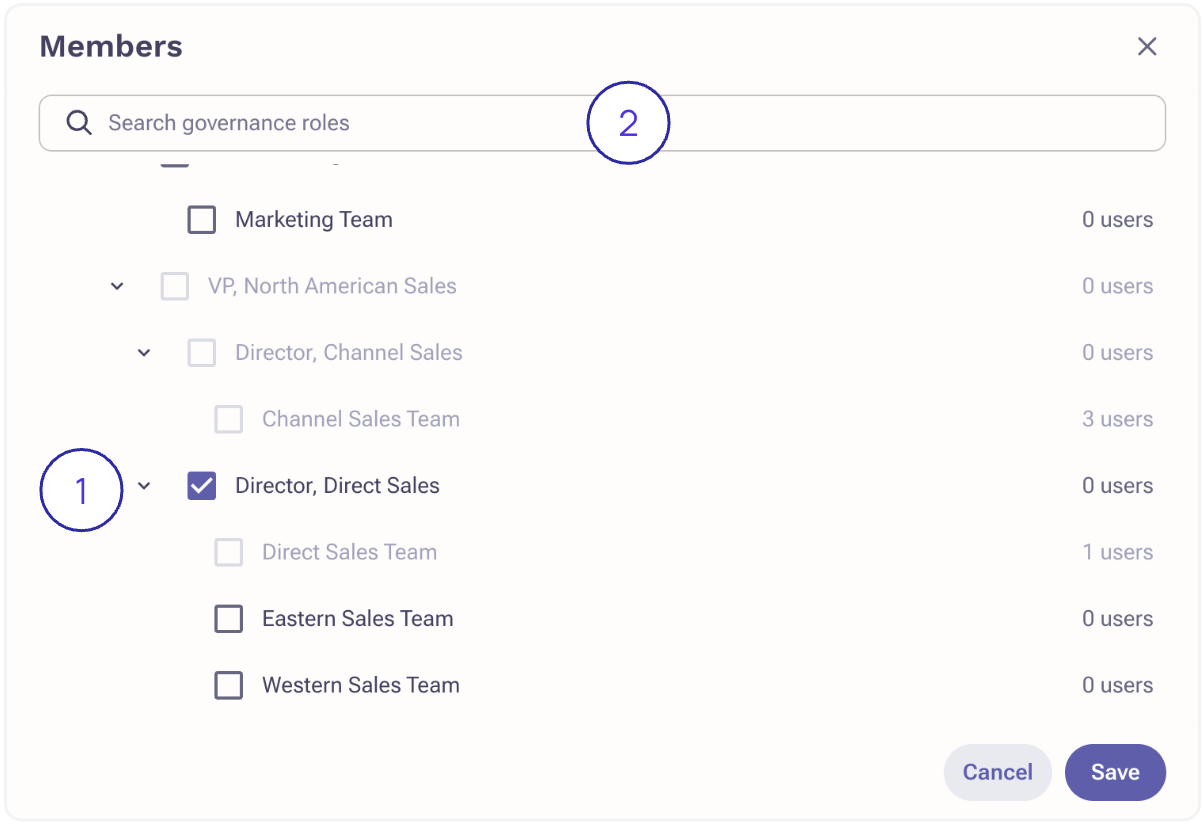The height and width of the screenshot is (824, 1204).
Task: Click the Marketing Team label
Action: tap(314, 220)
